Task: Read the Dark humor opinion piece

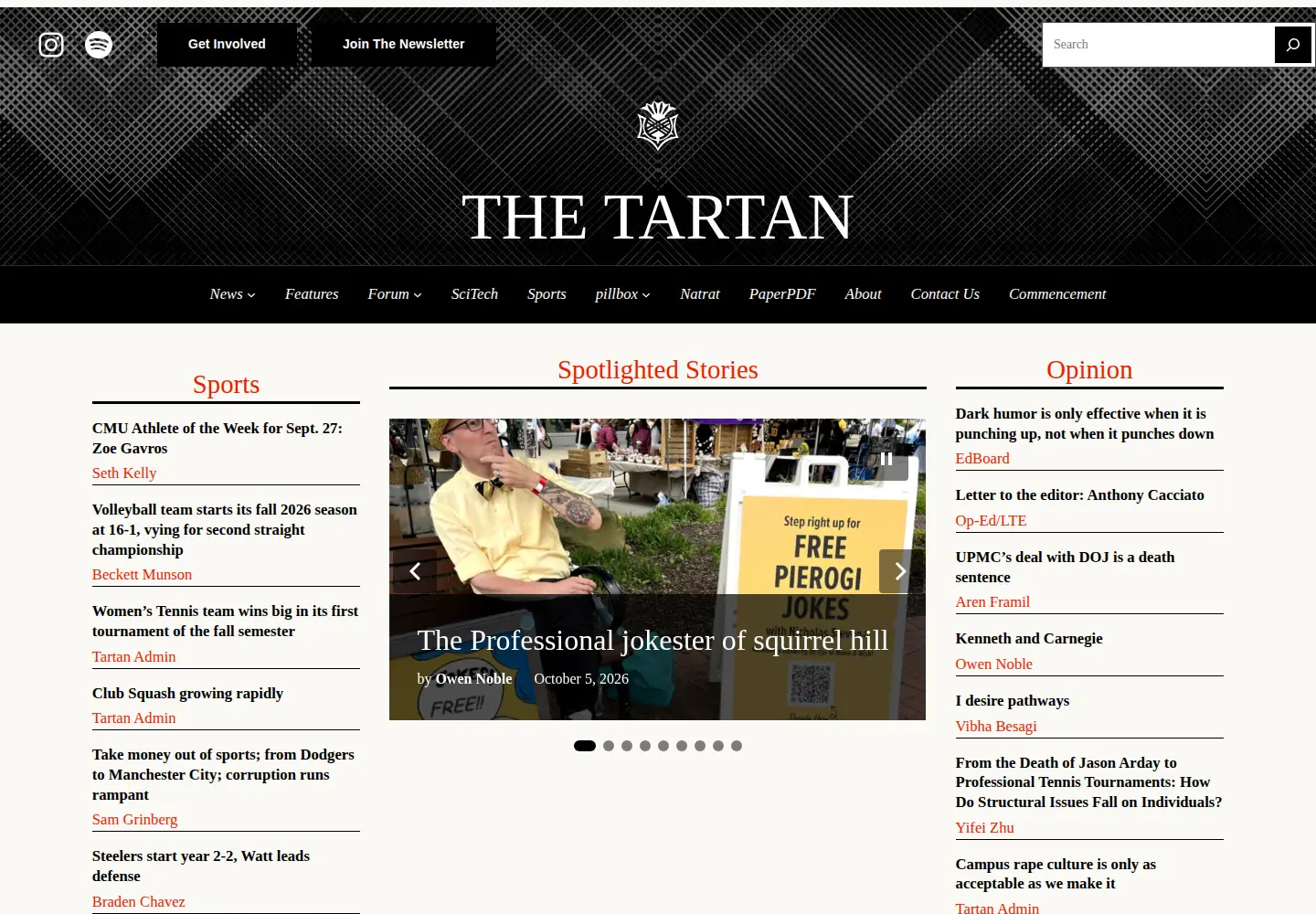Action: [x=1085, y=423]
